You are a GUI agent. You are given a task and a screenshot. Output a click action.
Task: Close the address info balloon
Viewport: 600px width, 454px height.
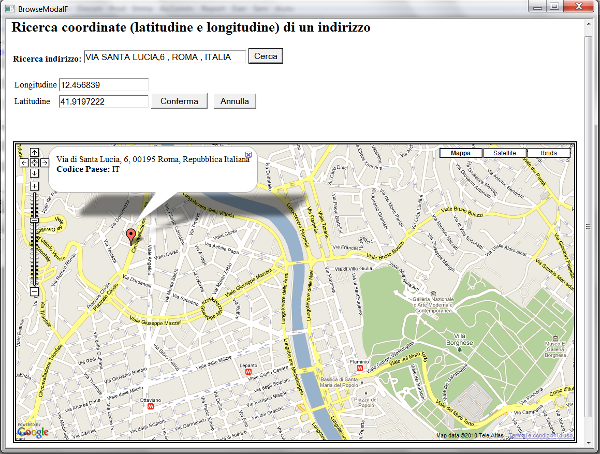click(x=248, y=154)
